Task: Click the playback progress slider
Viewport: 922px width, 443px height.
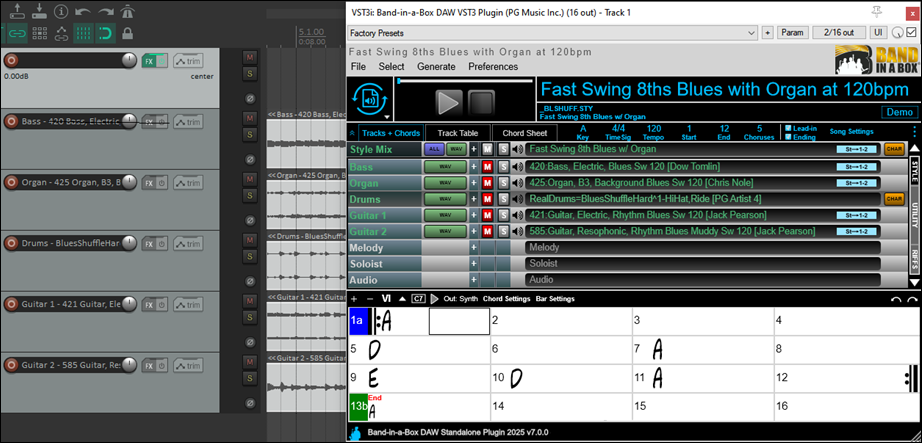Action: click(465, 81)
